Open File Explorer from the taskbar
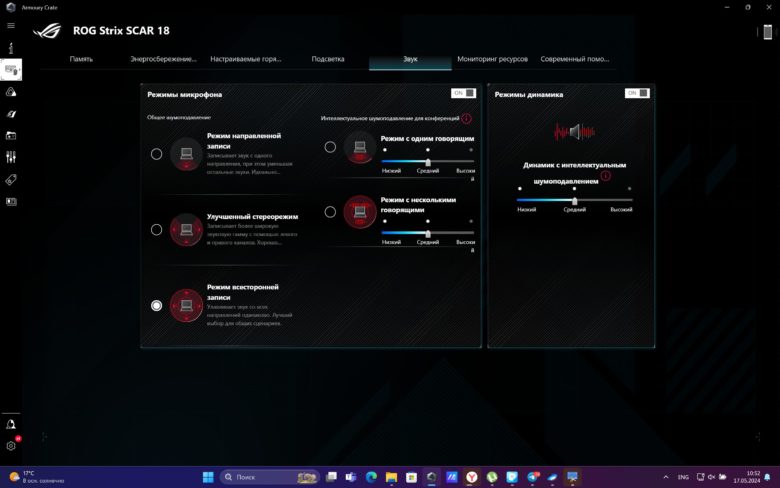Image resolution: width=780 pixels, height=488 pixels. tap(391, 477)
